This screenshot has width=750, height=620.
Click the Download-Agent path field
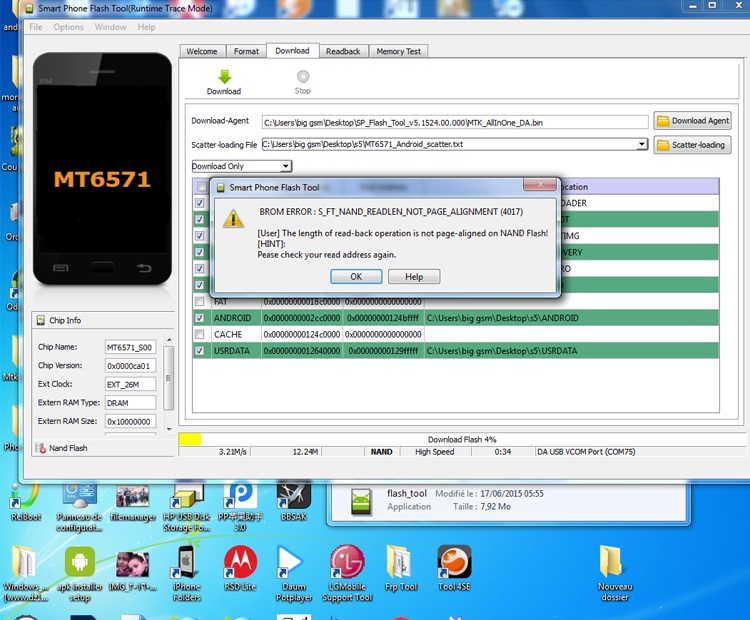(455, 122)
